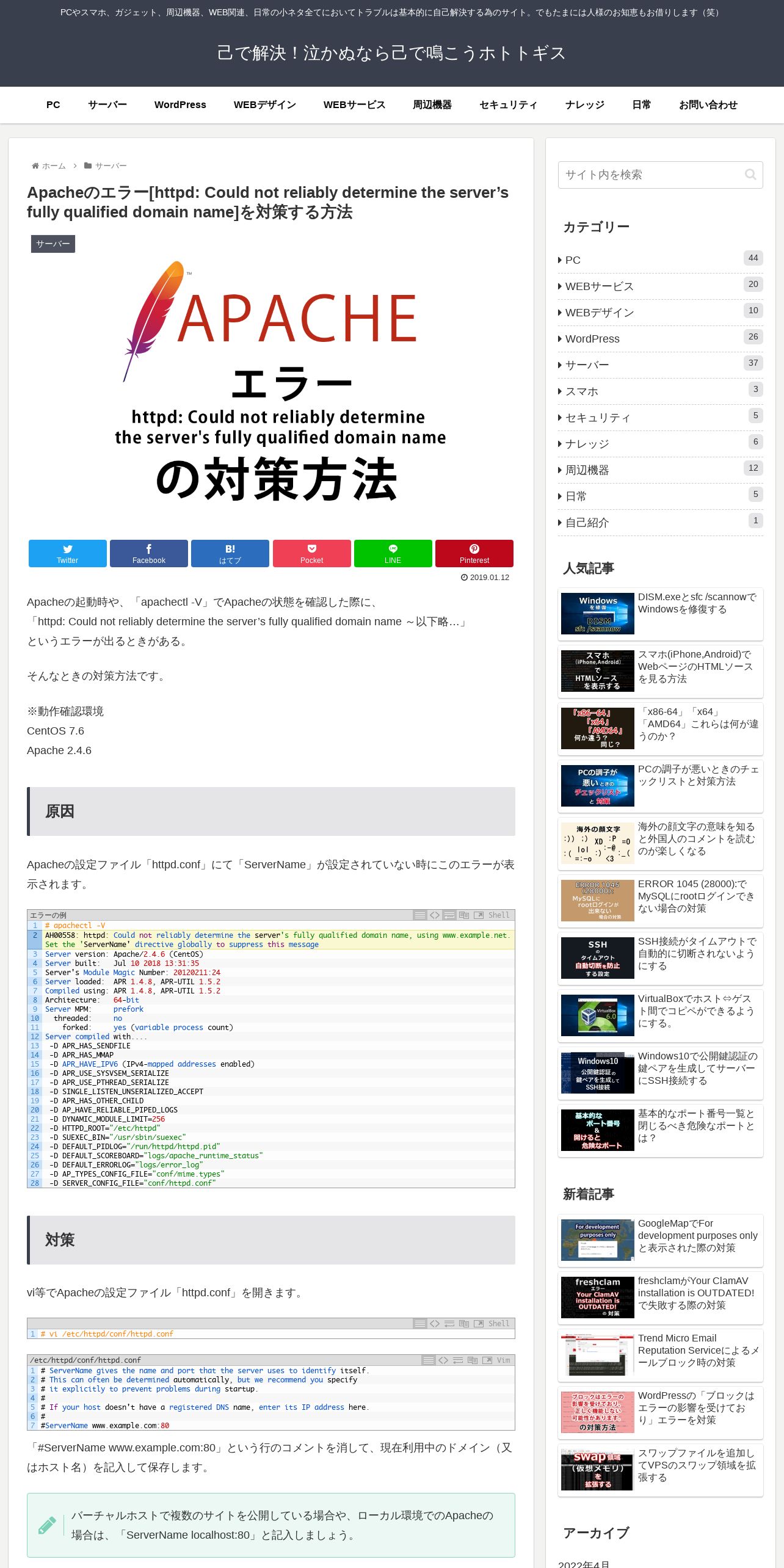The image size is (784, 1568).
Task: Toggle plain code view in エラーの例 block
Action: (435, 915)
